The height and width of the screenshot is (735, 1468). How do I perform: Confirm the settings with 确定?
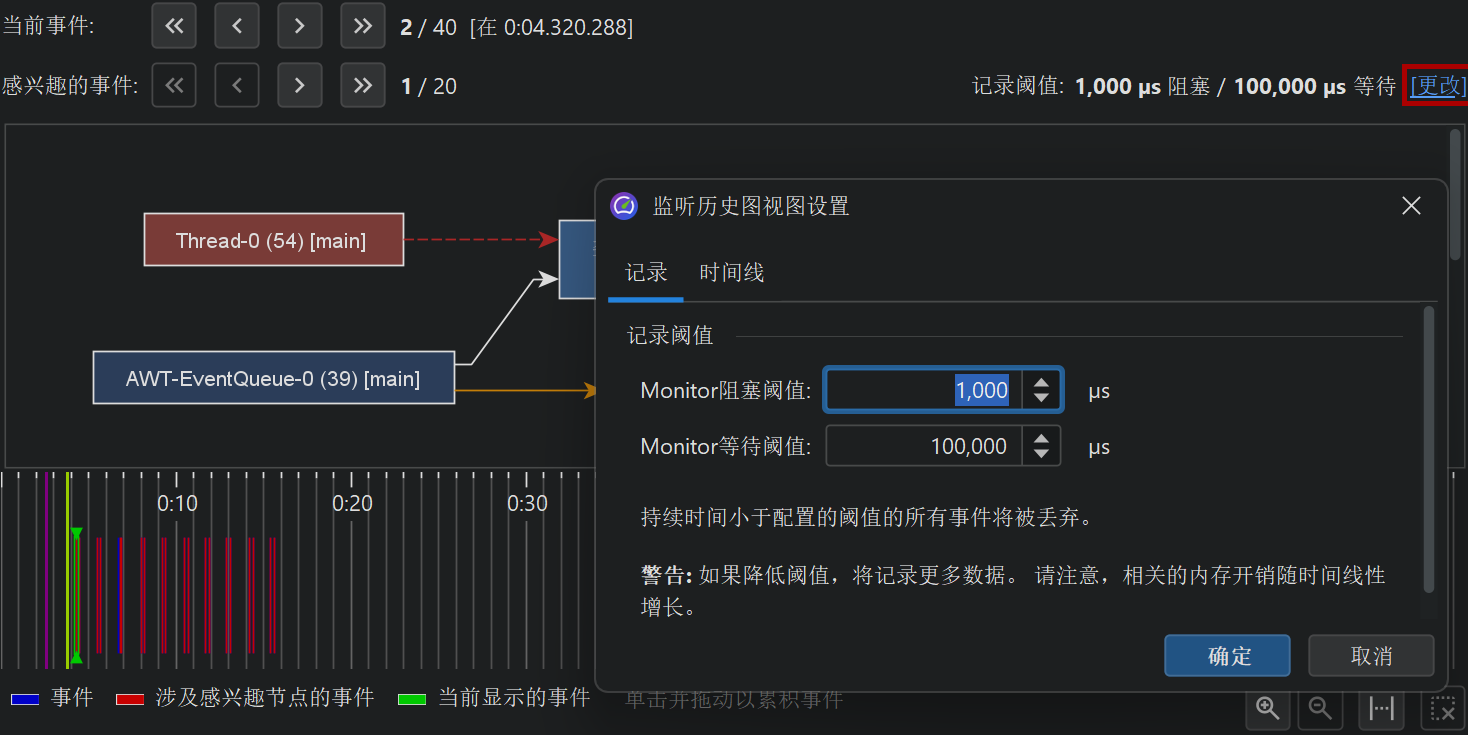1228,656
